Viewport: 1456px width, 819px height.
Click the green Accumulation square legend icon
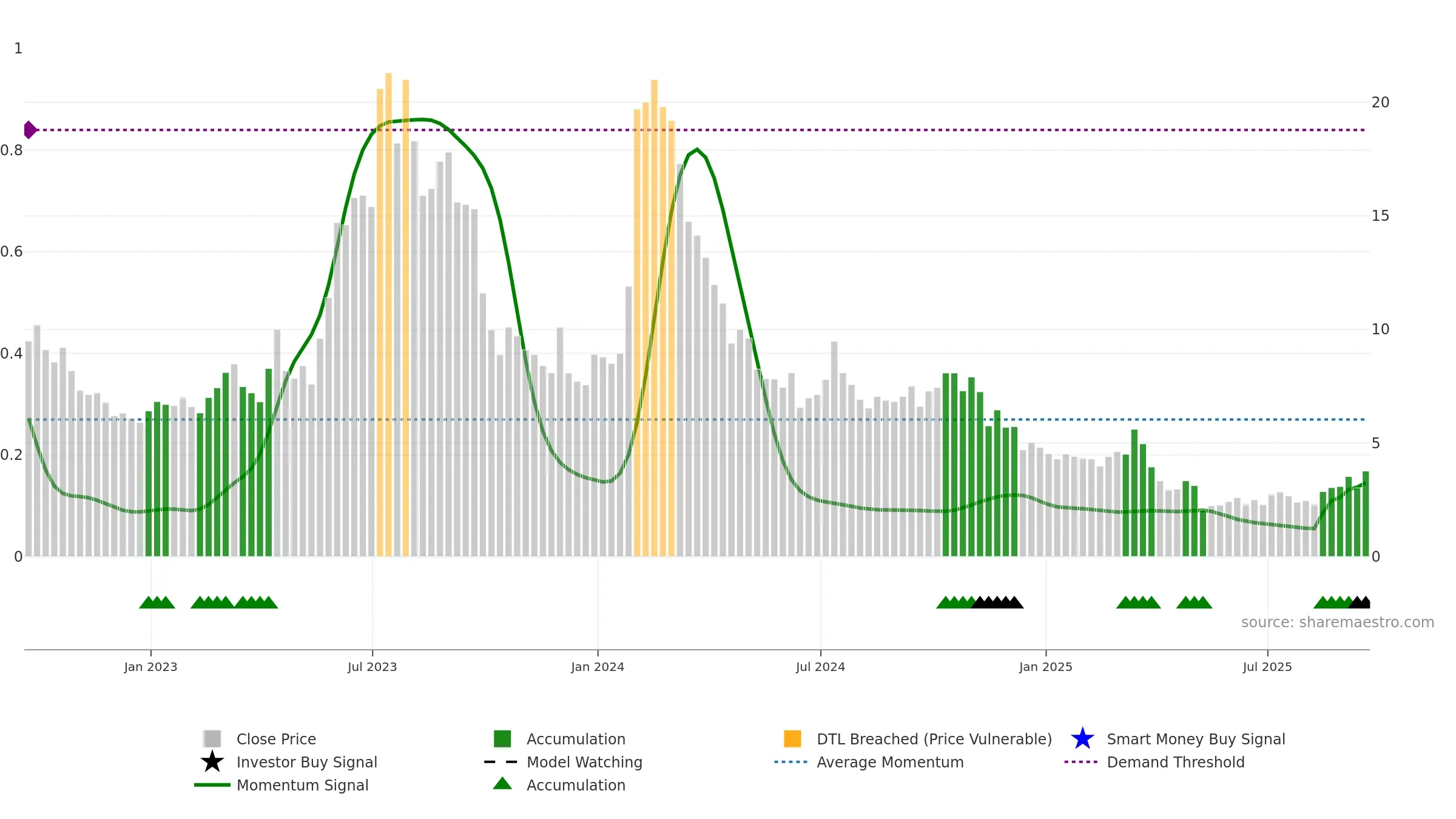[502, 738]
